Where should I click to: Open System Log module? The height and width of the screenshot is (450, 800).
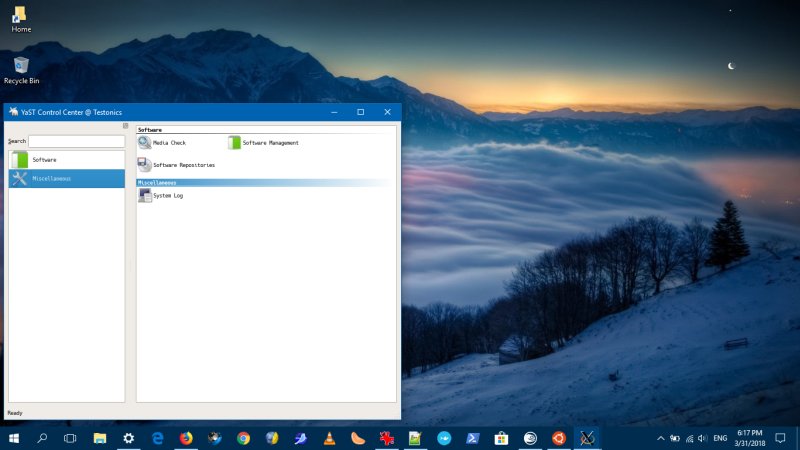161,195
